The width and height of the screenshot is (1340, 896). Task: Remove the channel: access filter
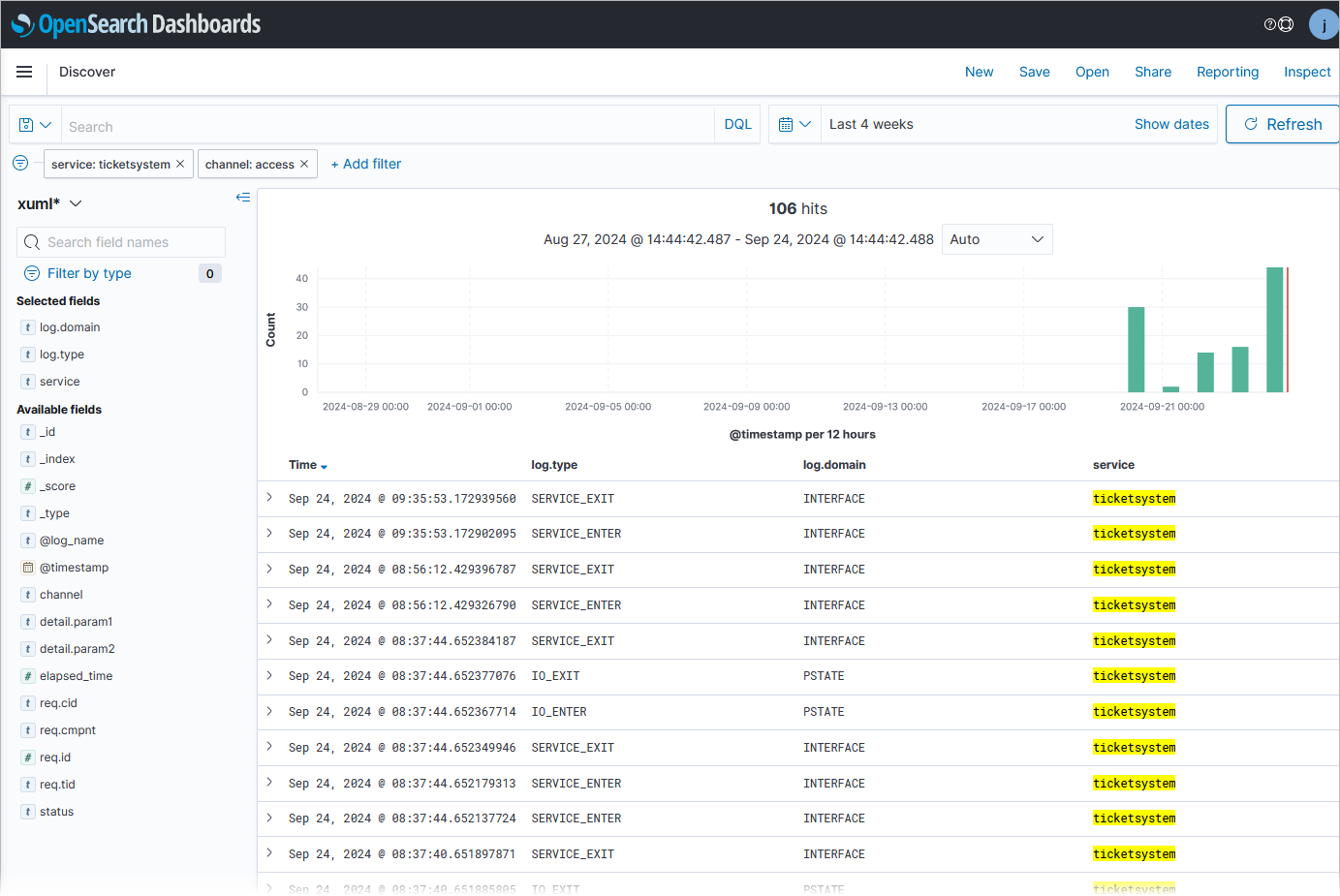pos(304,164)
